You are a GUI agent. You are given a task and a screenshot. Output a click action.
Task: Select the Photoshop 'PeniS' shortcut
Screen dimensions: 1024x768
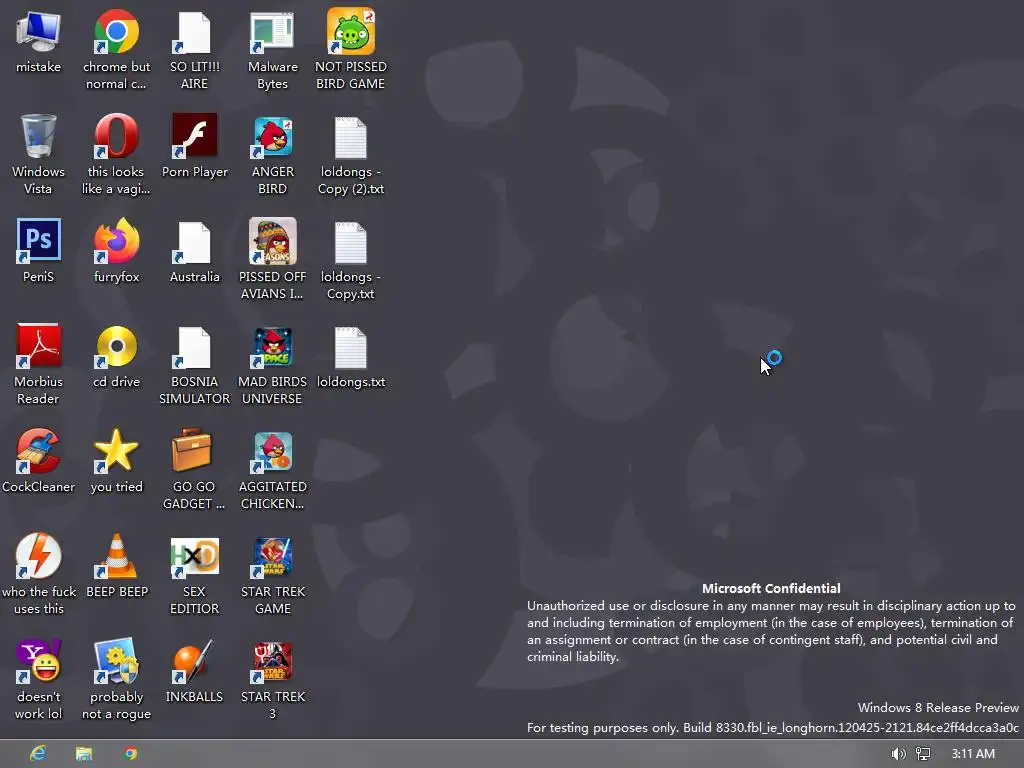pyautogui.click(x=38, y=241)
